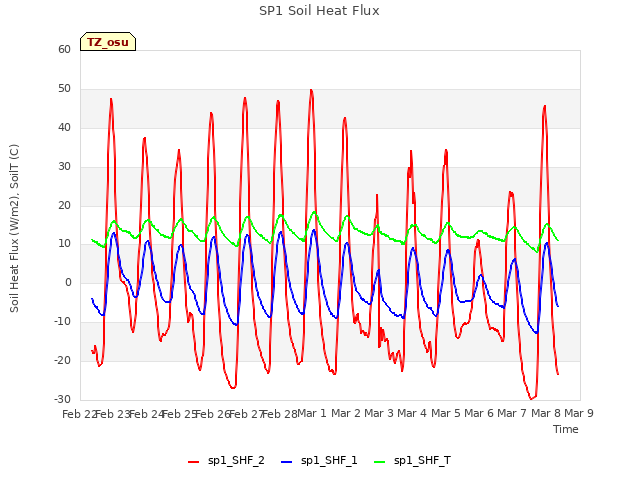Toggle the sp1_SHF_T legend entry
Image resolution: width=640 pixels, height=480 pixels.
coord(412,461)
